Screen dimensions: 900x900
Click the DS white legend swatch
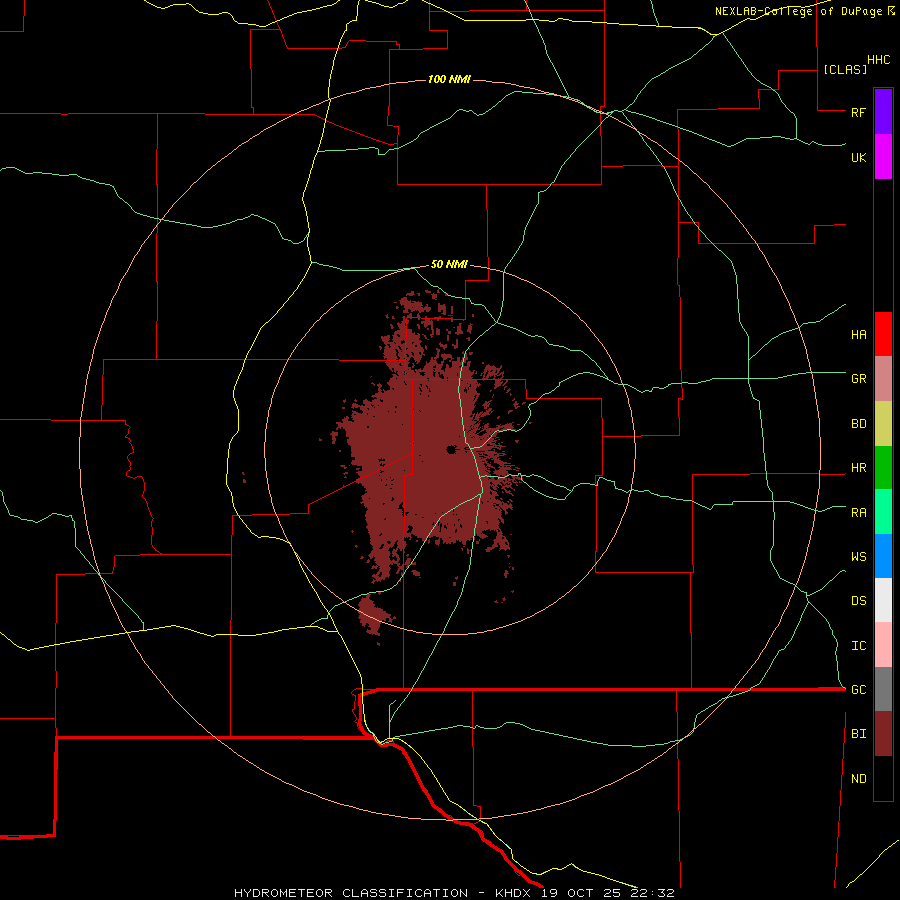tap(883, 600)
